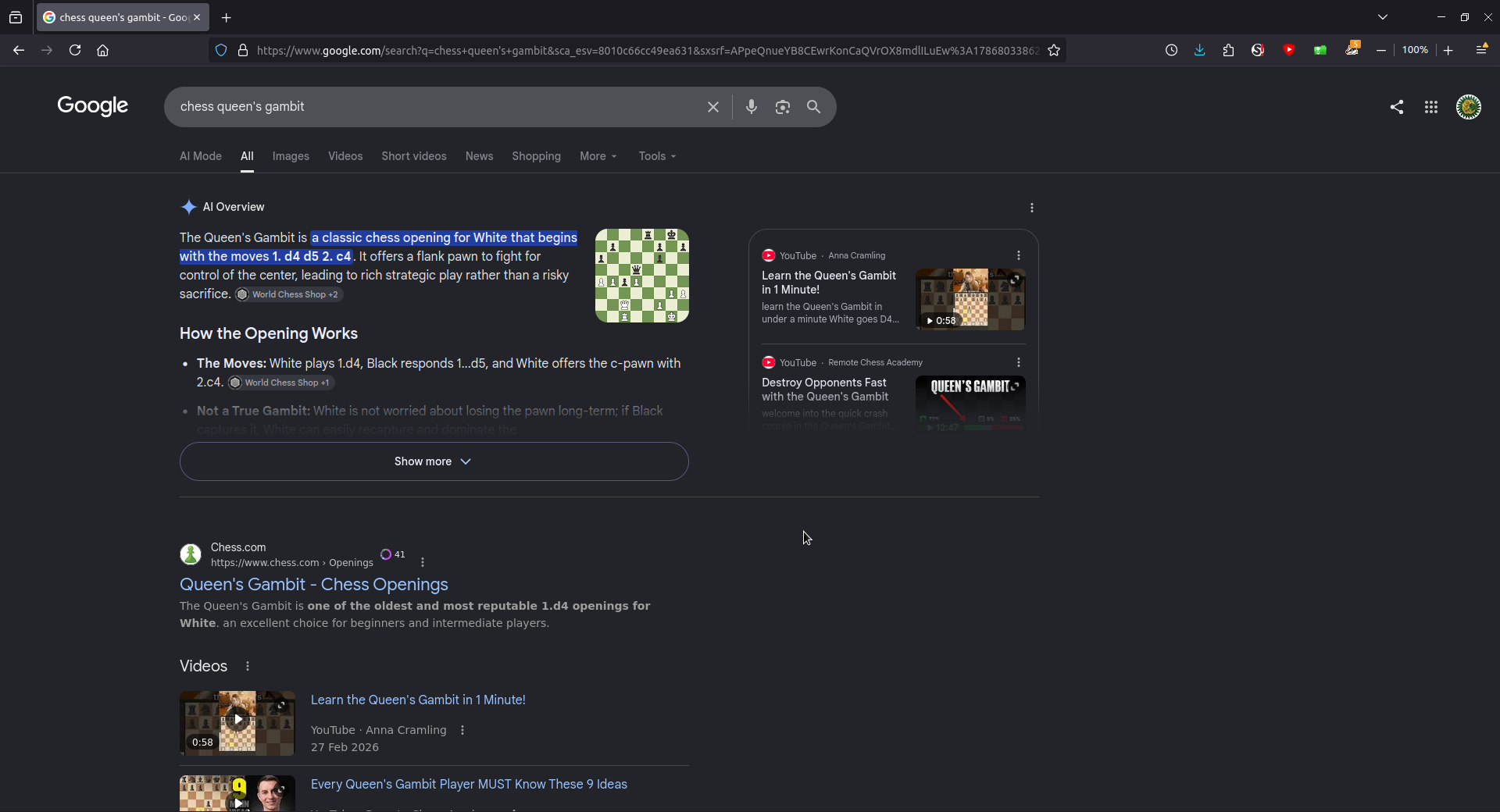Open the Google account avatar
1500x812 pixels.
(x=1469, y=107)
